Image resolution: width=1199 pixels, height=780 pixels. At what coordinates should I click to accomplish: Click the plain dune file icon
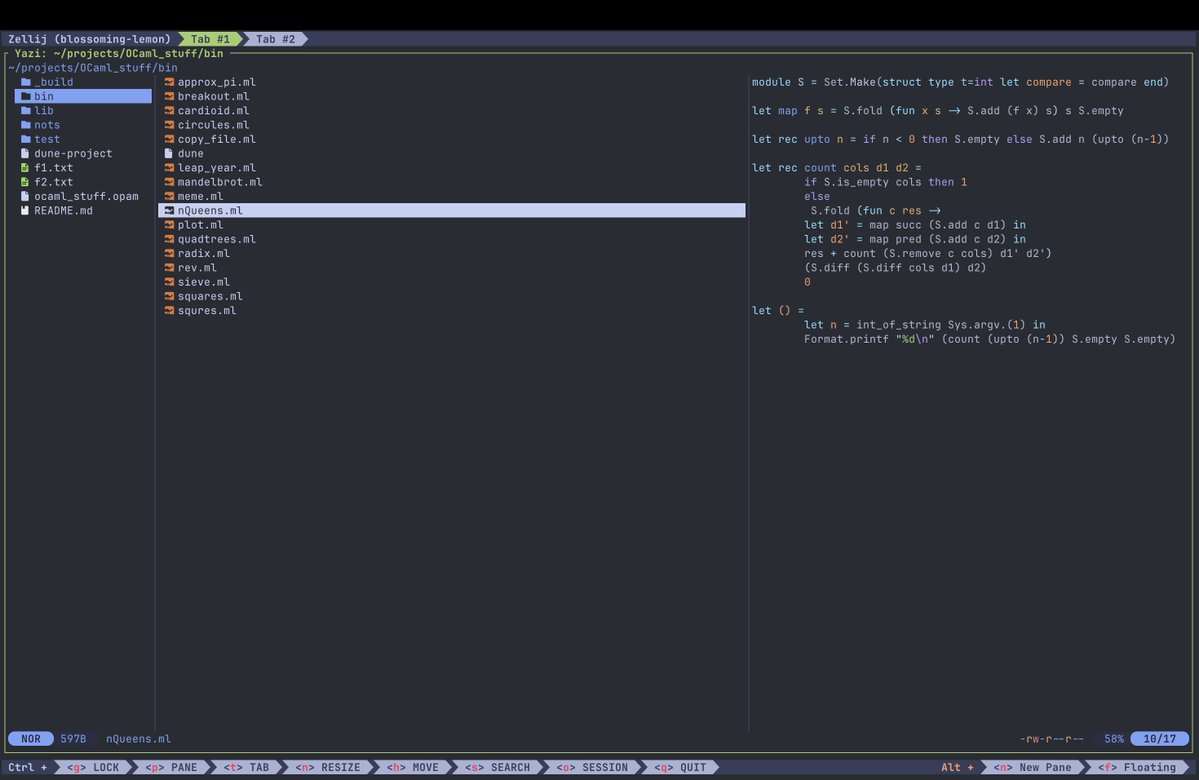168,153
